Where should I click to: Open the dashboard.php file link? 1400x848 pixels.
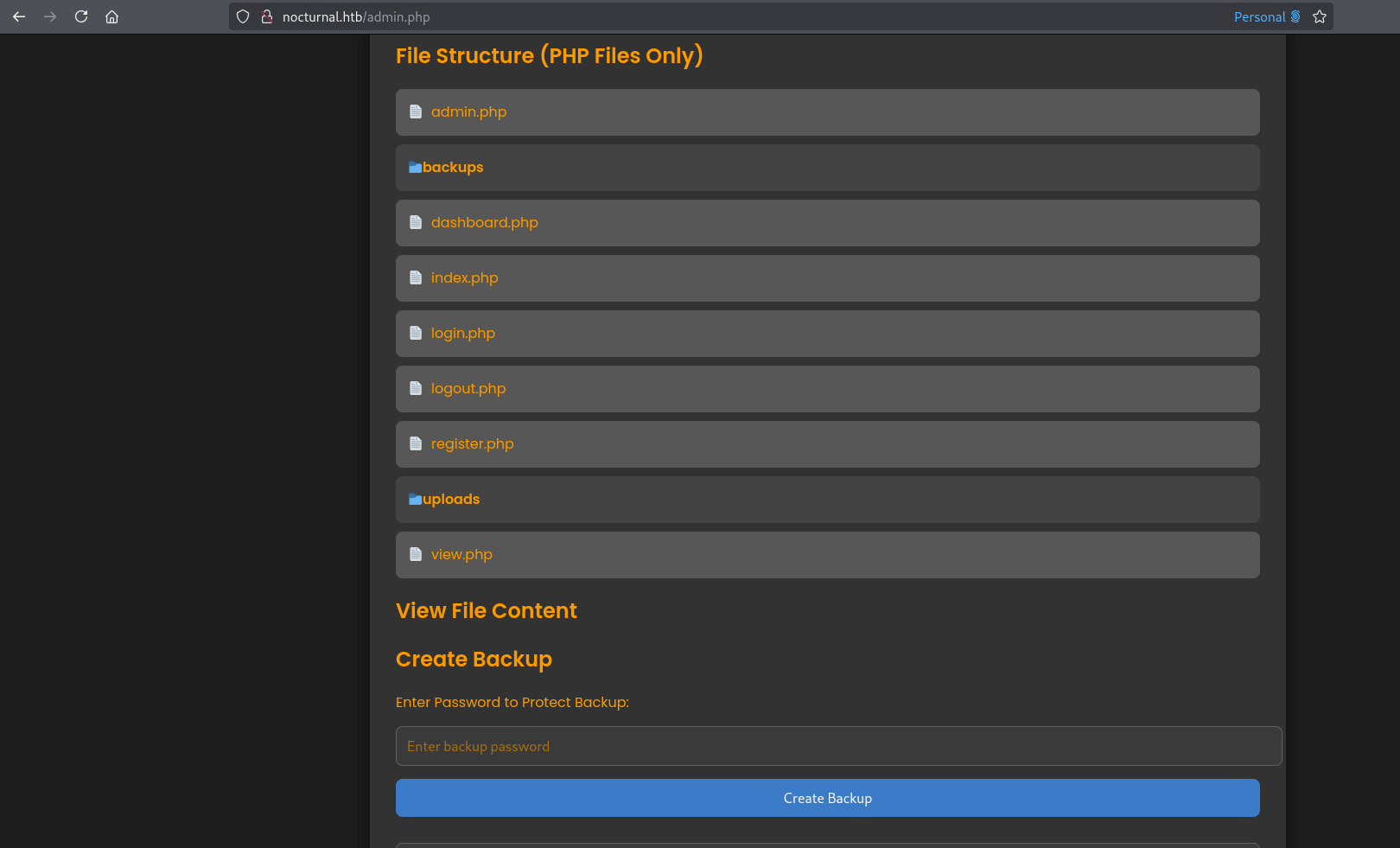coord(484,222)
